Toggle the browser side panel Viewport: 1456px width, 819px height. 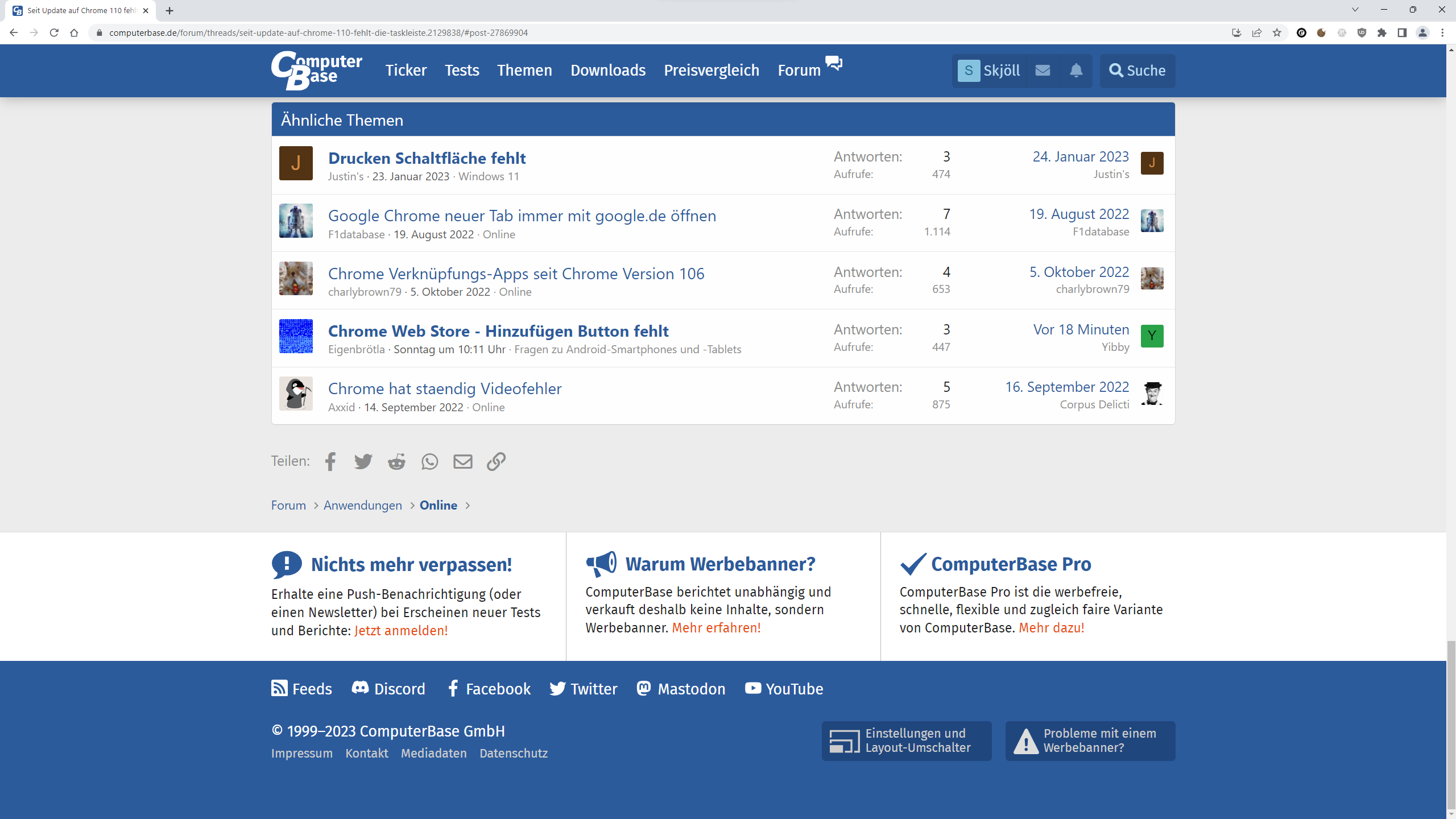1402,33
